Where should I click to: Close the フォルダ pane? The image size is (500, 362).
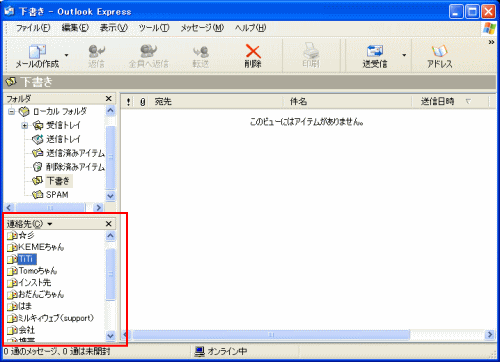coord(108,99)
